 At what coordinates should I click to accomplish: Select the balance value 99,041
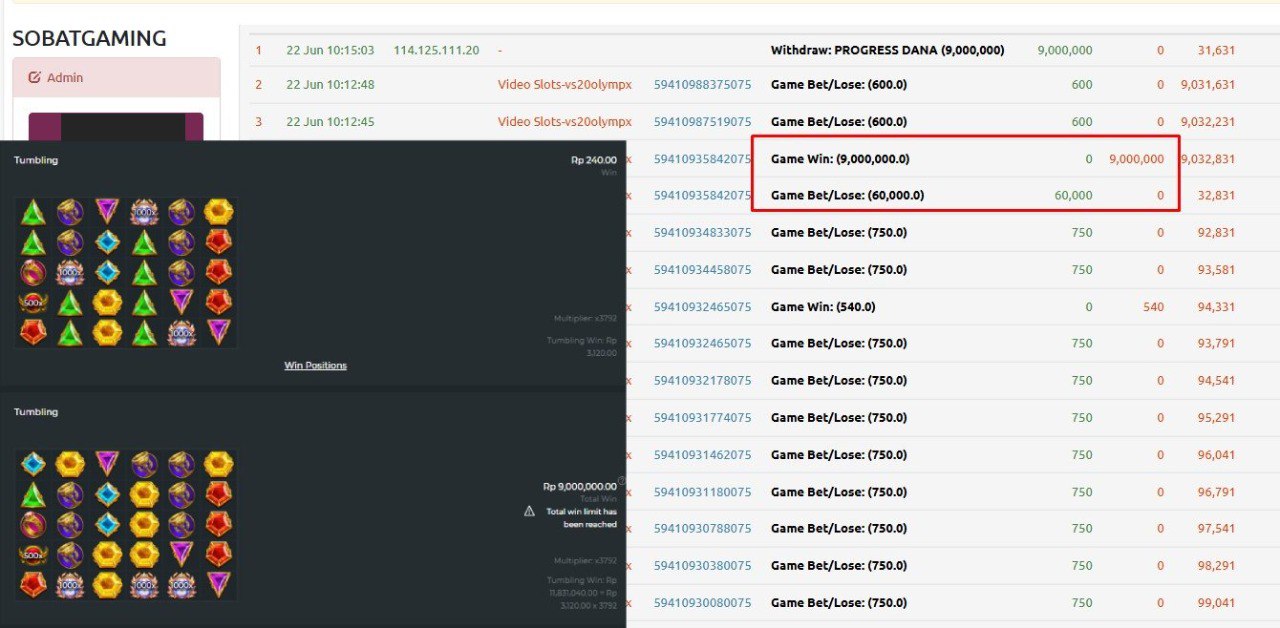(x=1216, y=603)
